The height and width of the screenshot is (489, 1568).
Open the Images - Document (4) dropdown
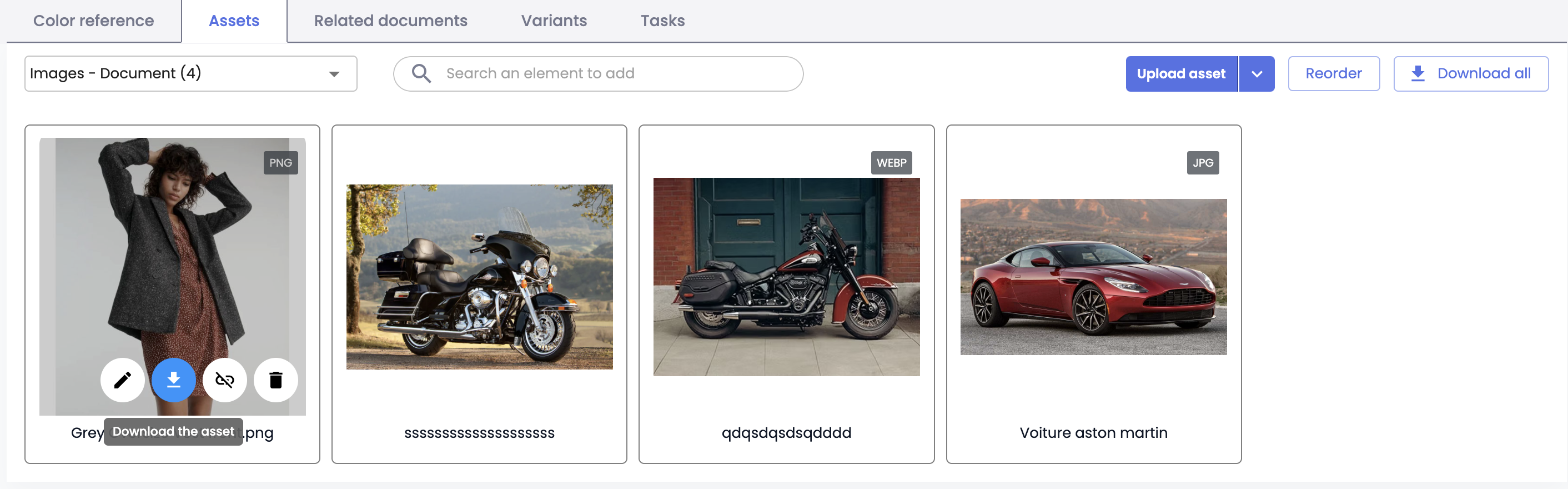point(190,74)
